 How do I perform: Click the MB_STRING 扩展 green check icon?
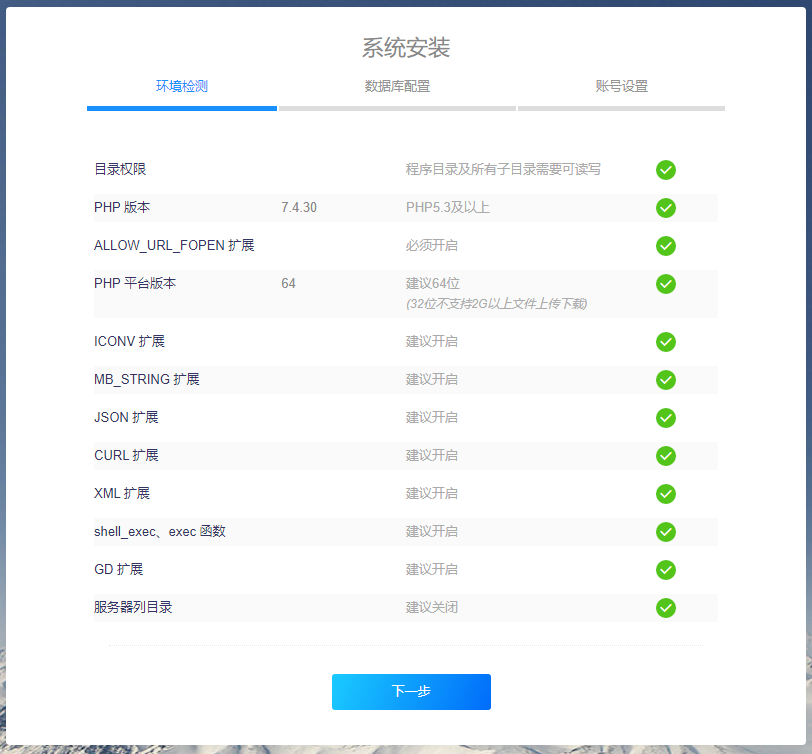pos(666,380)
